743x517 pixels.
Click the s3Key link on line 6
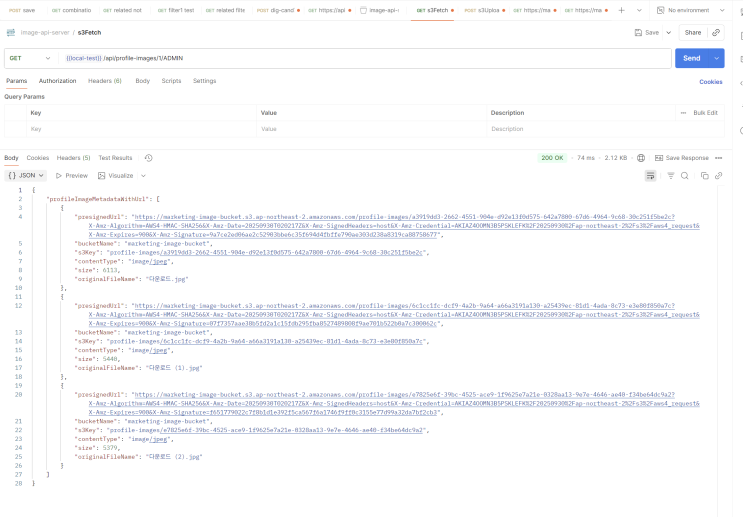pos(291,253)
